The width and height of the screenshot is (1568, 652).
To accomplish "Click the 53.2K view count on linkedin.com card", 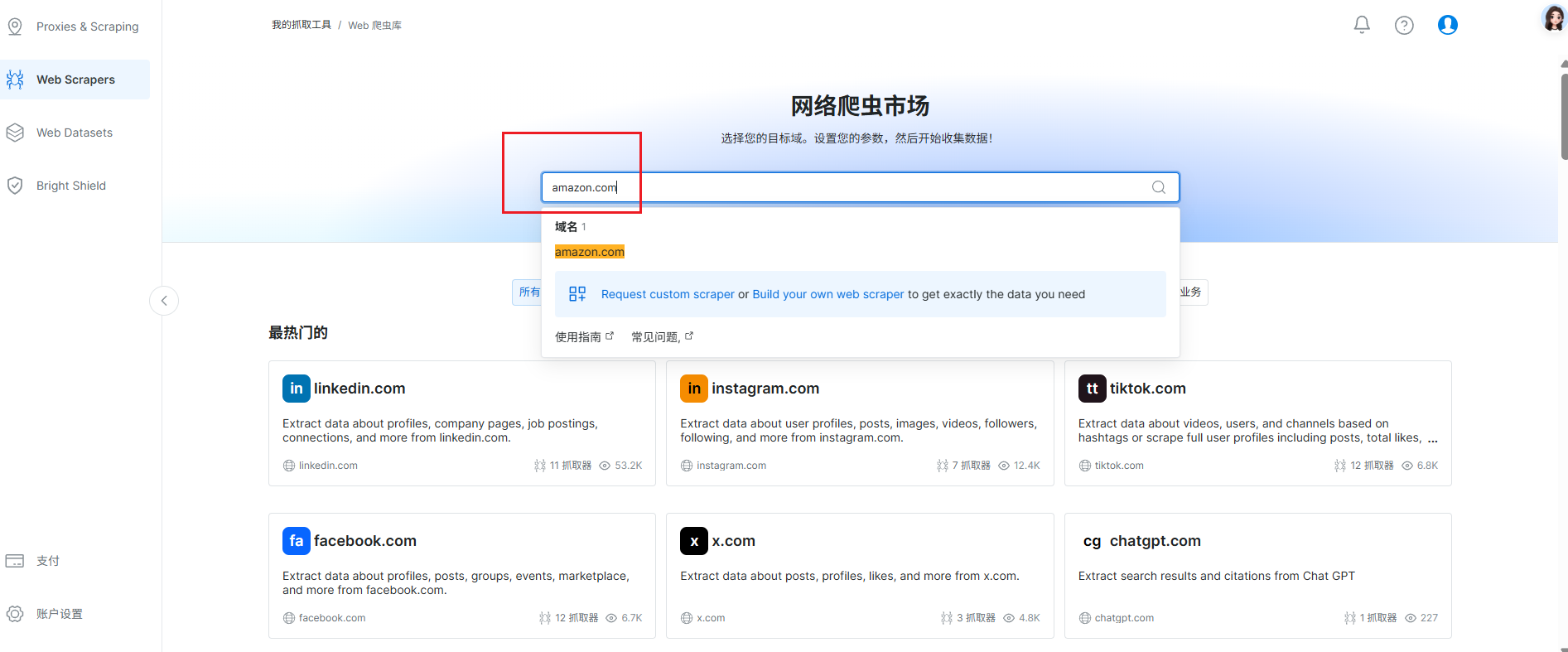I will coord(629,466).
